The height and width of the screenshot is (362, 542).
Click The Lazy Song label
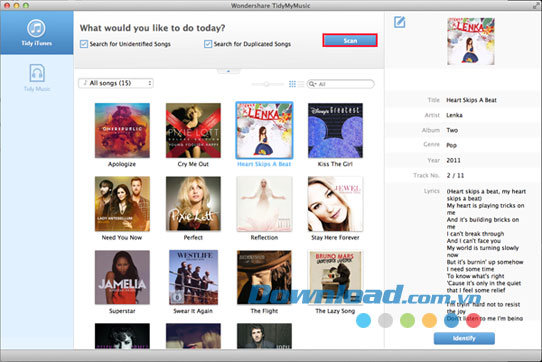(335, 311)
